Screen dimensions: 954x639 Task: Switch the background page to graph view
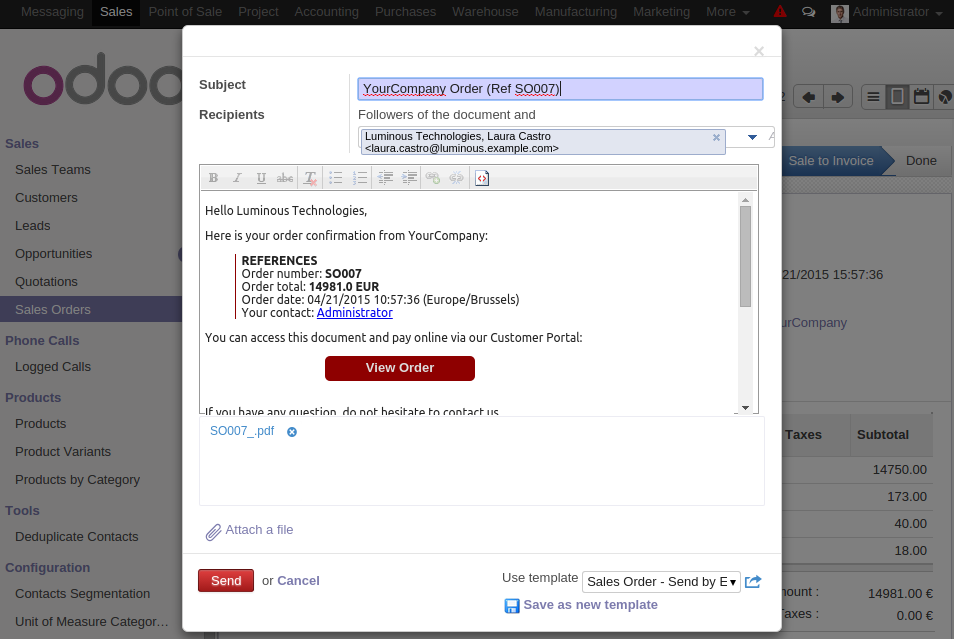(944, 97)
